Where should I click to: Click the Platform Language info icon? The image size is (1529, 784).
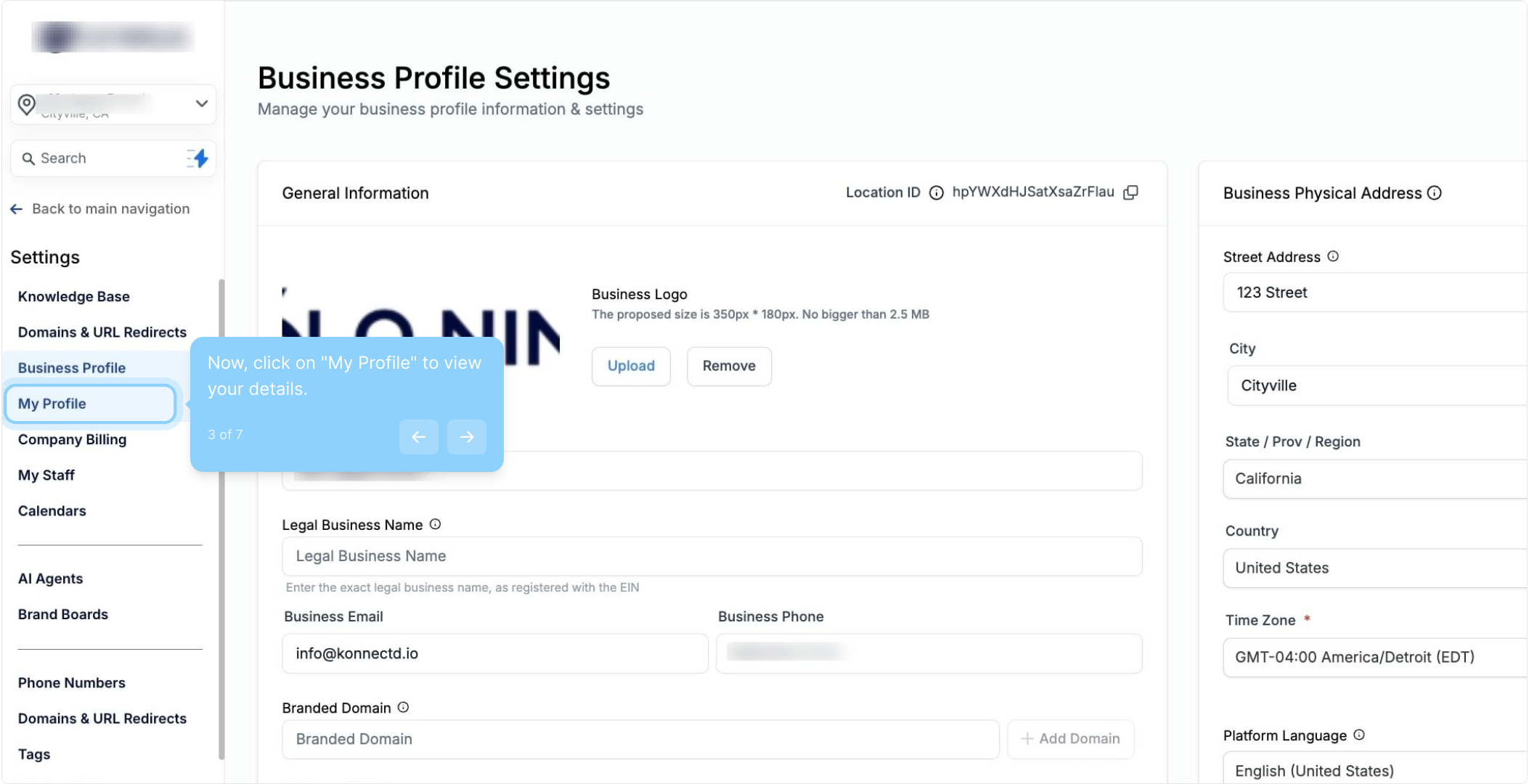1359,735
